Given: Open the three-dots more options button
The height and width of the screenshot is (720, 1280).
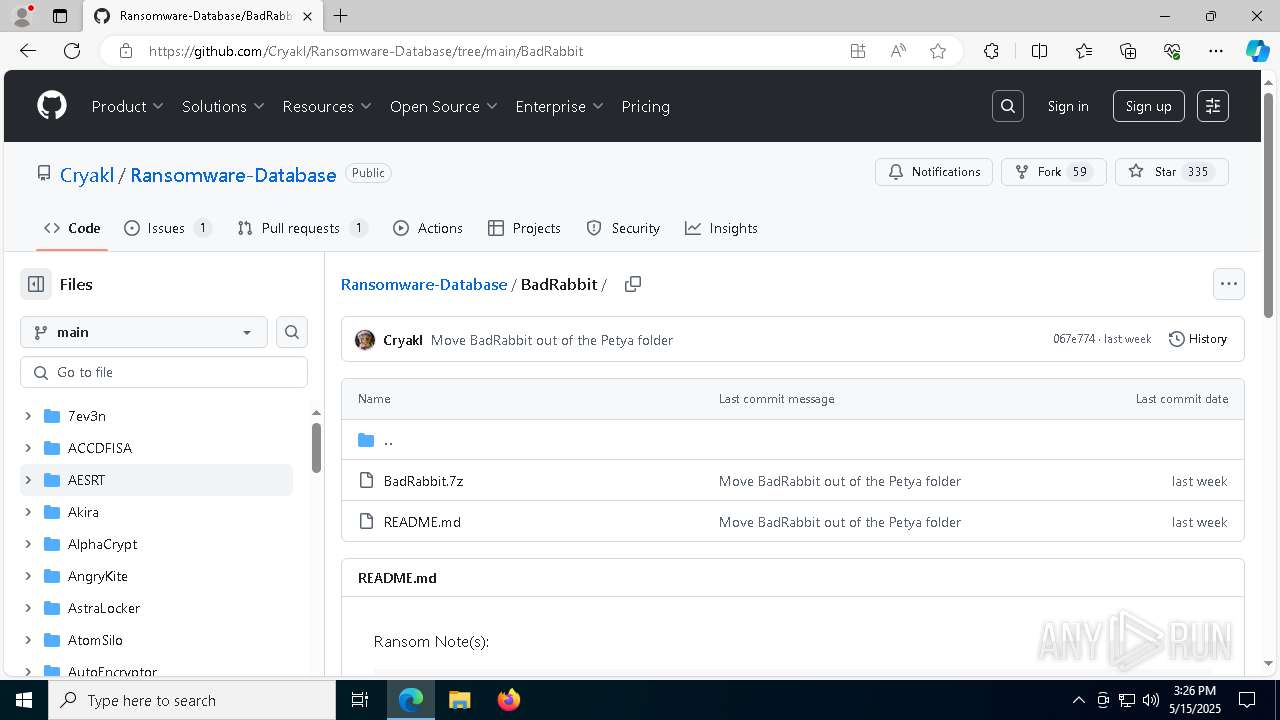Looking at the screenshot, I should coord(1229,284).
